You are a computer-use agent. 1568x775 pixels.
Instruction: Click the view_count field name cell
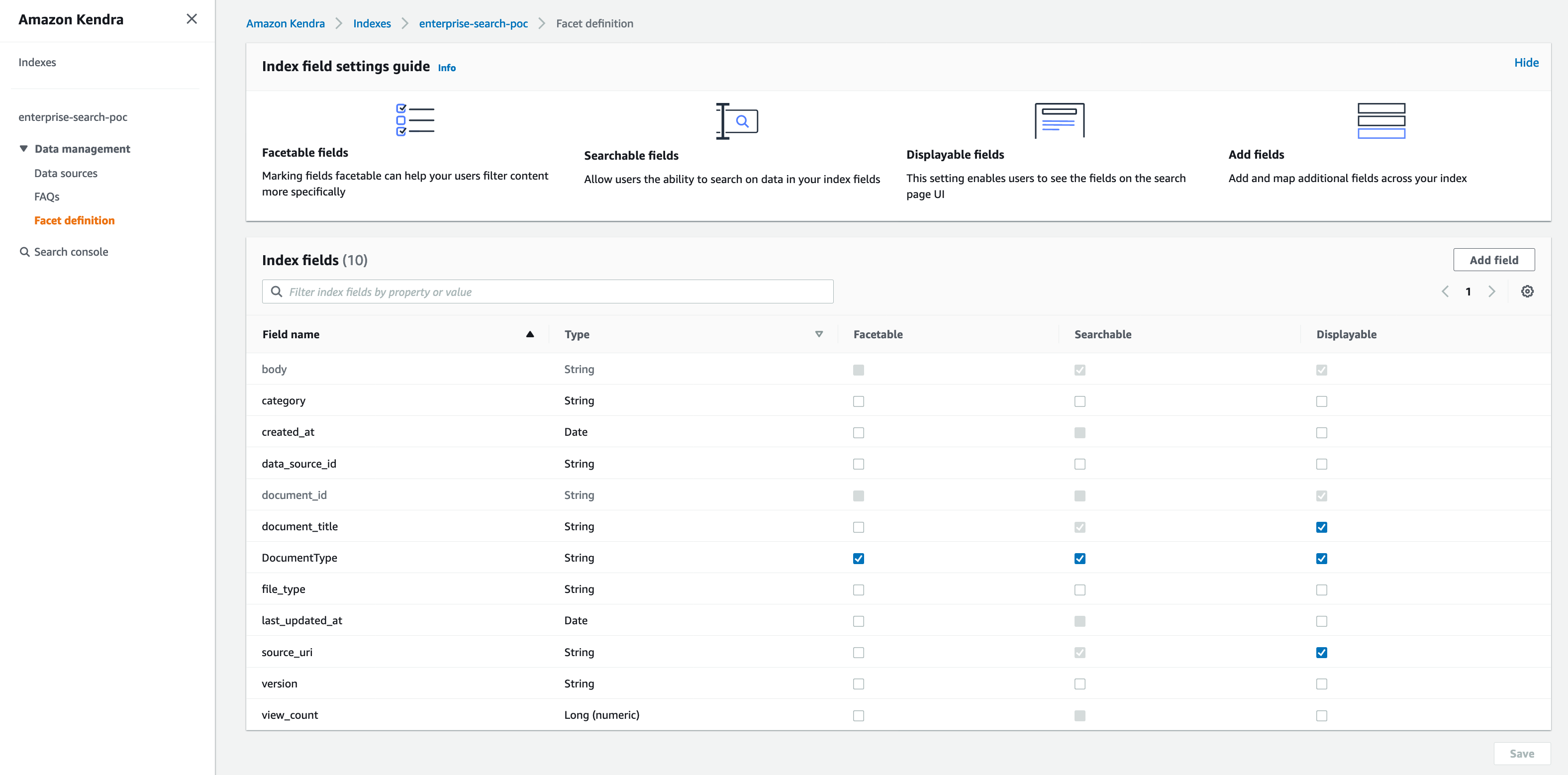290,715
